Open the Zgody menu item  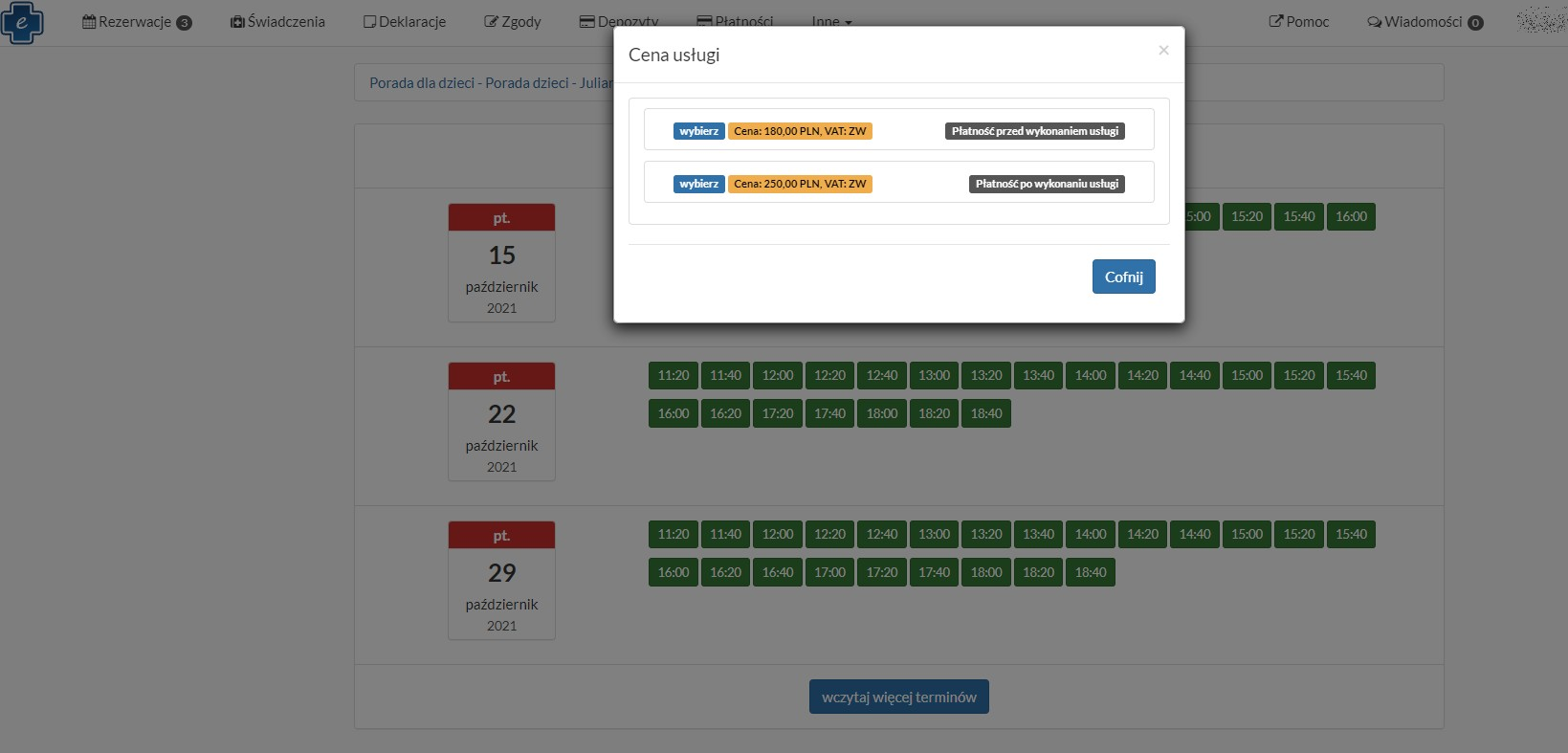[x=513, y=22]
